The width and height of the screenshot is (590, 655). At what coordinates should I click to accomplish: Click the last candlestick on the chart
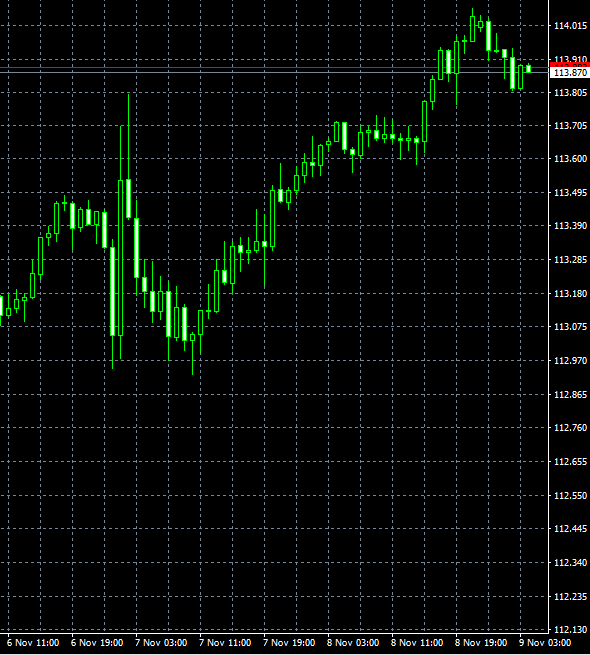pos(529,69)
